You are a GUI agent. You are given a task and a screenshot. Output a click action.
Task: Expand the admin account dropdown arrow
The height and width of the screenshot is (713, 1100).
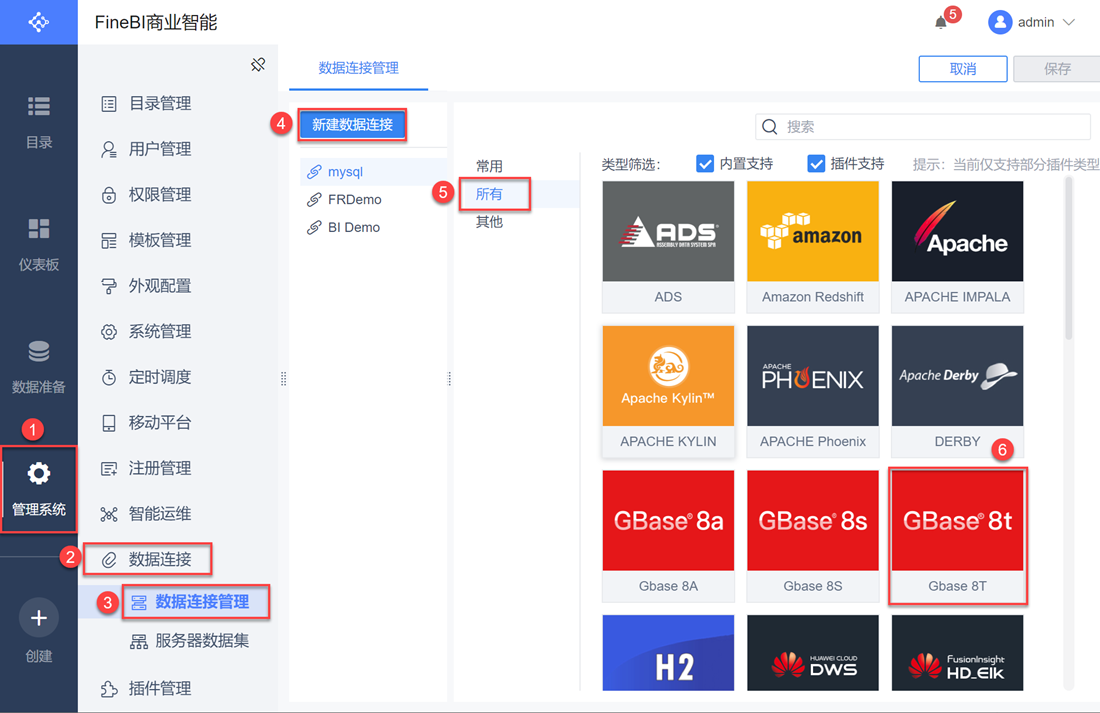coord(1068,22)
